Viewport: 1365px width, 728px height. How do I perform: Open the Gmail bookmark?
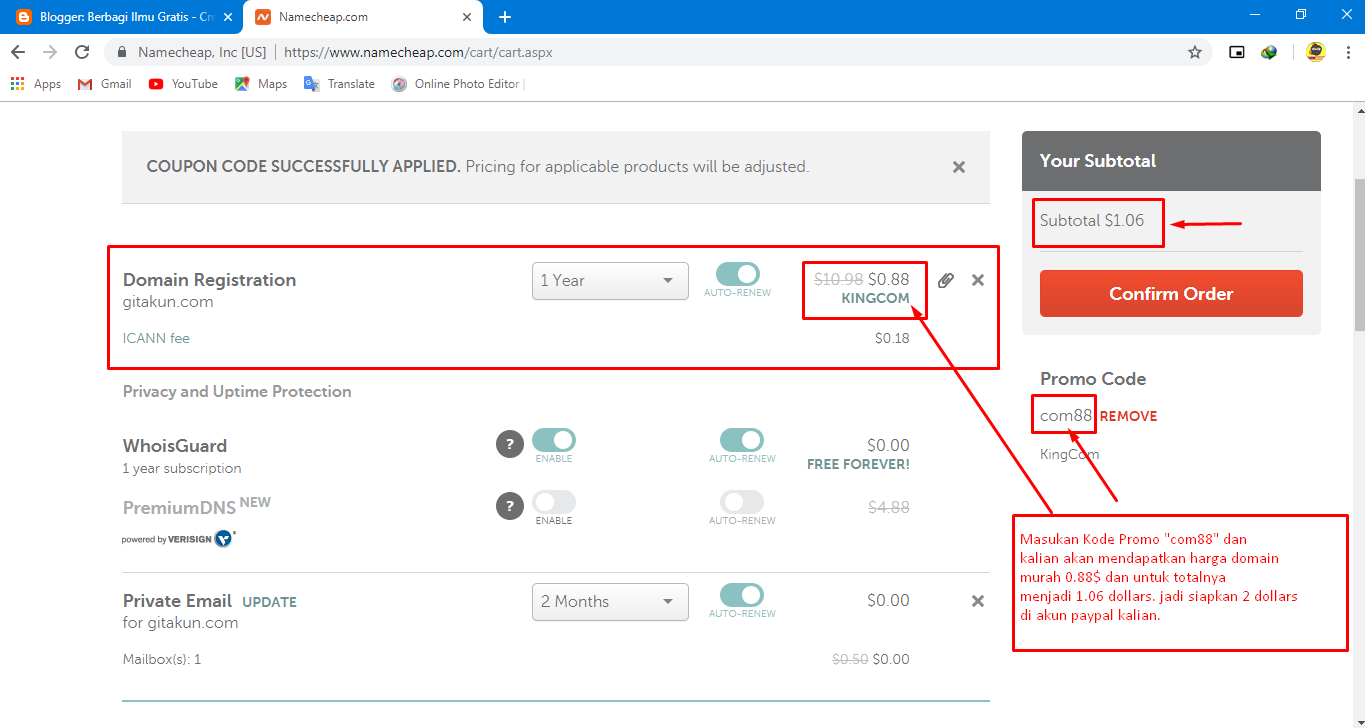[105, 84]
